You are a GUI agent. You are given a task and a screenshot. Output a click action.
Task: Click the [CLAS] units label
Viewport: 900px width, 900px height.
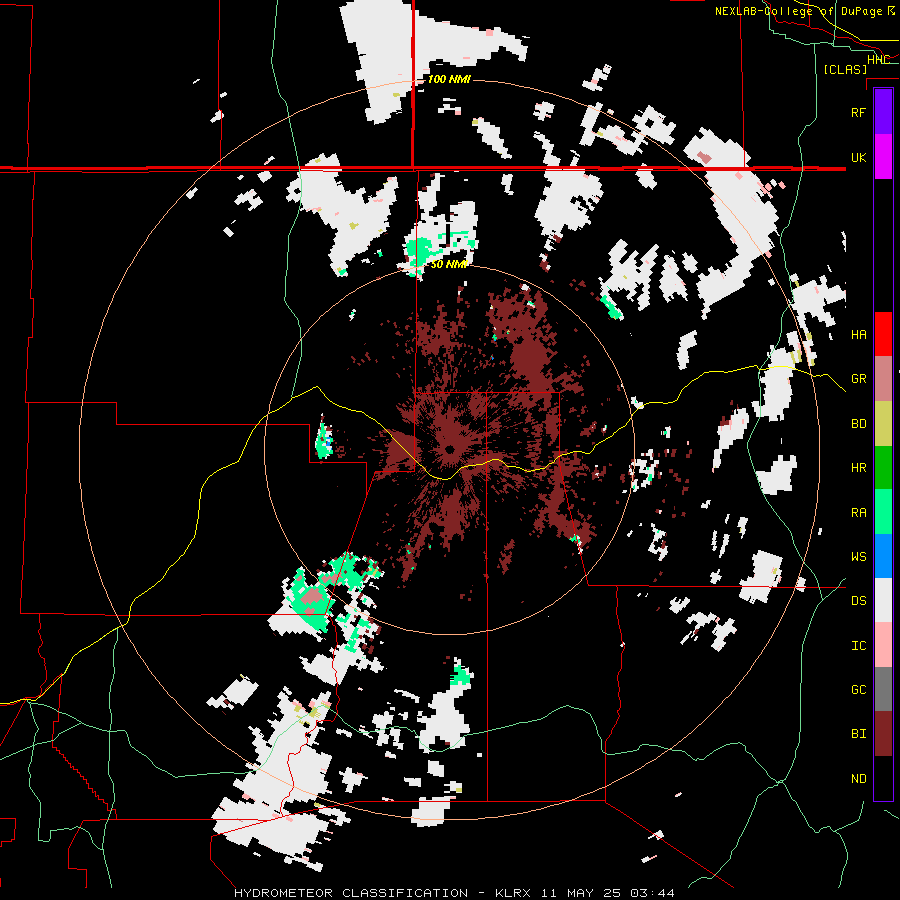click(845, 70)
